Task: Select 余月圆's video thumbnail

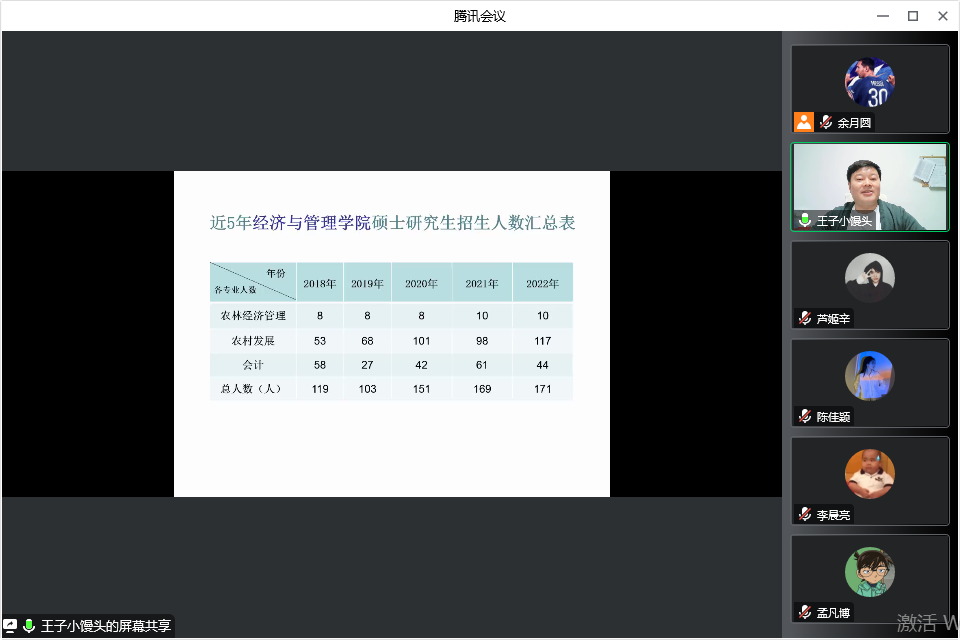Action: coord(870,85)
